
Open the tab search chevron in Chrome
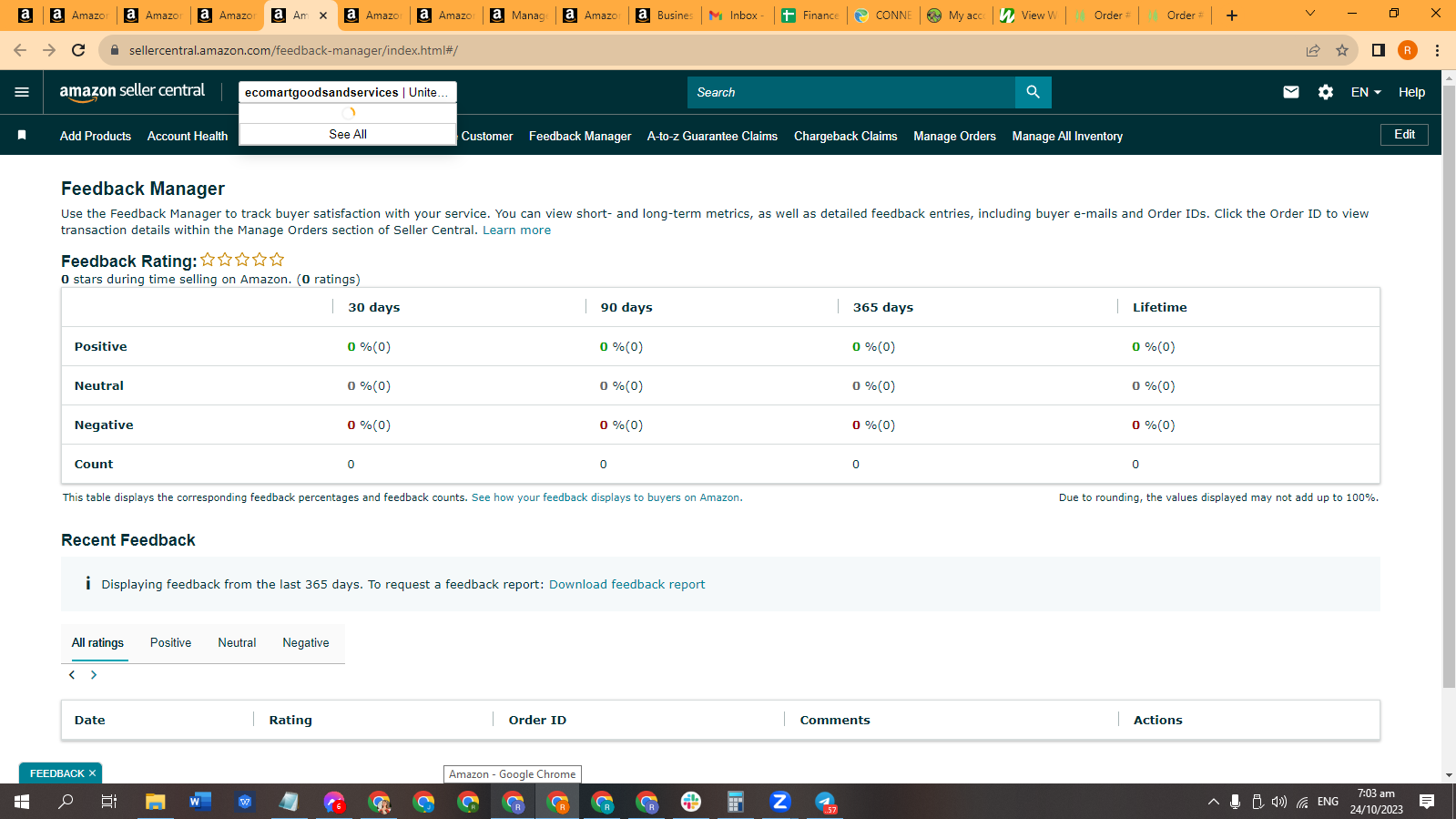click(x=1309, y=14)
